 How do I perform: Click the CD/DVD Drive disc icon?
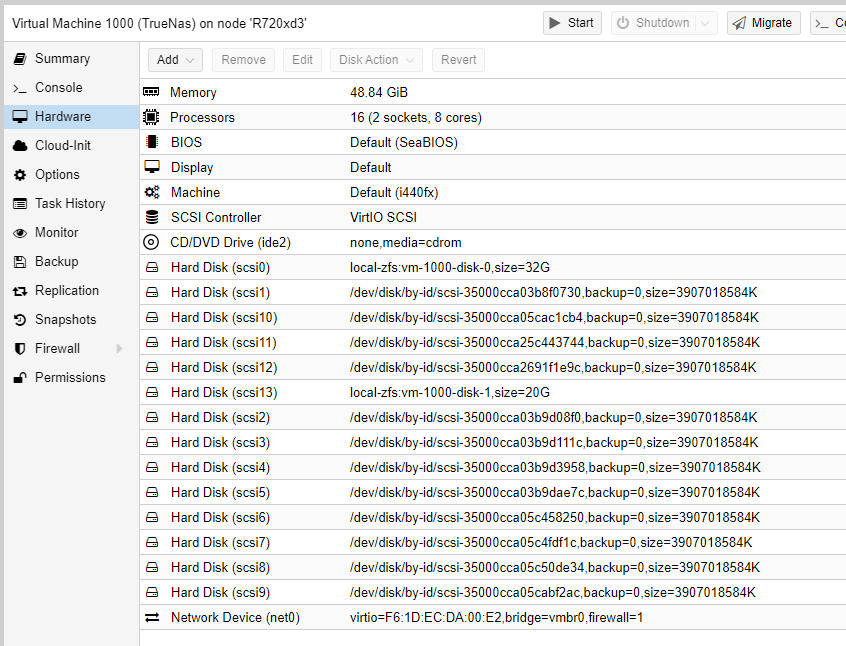tap(151, 242)
